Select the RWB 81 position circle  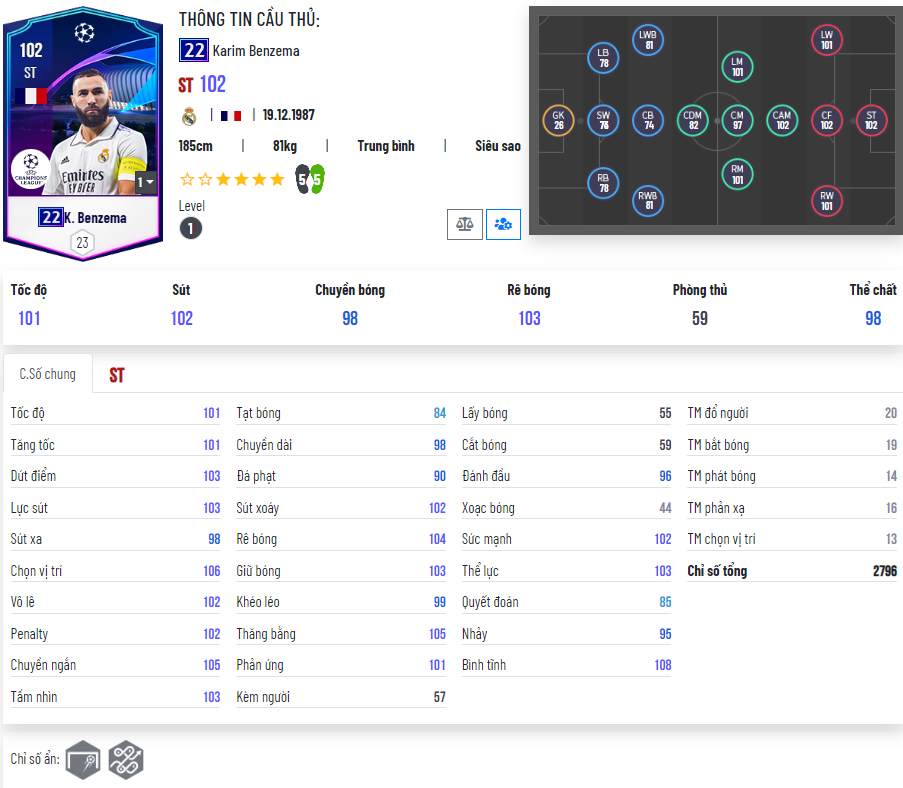click(x=647, y=201)
